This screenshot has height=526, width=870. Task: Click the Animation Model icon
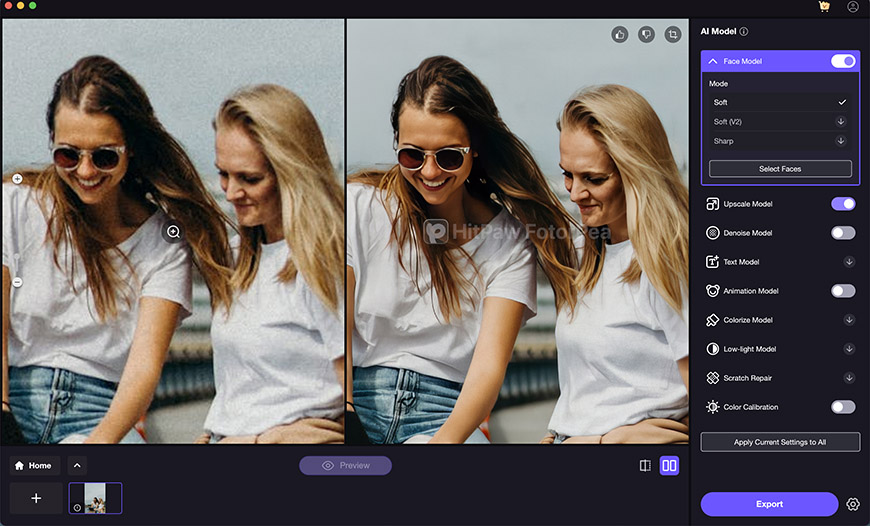(x=712, y=291)
